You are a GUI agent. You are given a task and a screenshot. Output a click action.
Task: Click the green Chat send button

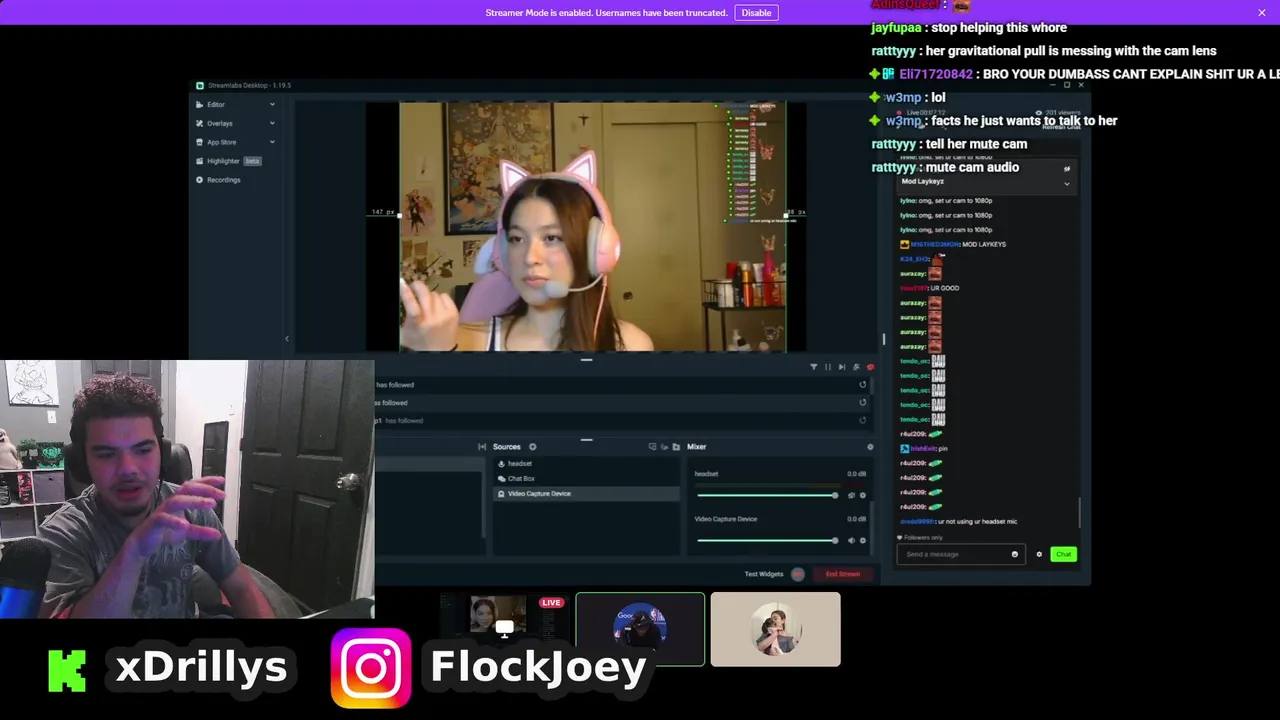click(1063, 554)
